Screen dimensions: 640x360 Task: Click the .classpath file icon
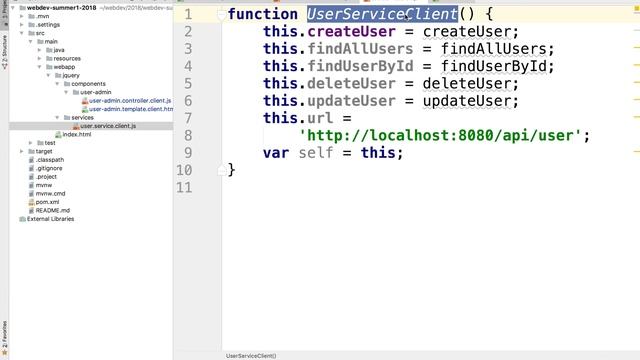click(31, 160)
